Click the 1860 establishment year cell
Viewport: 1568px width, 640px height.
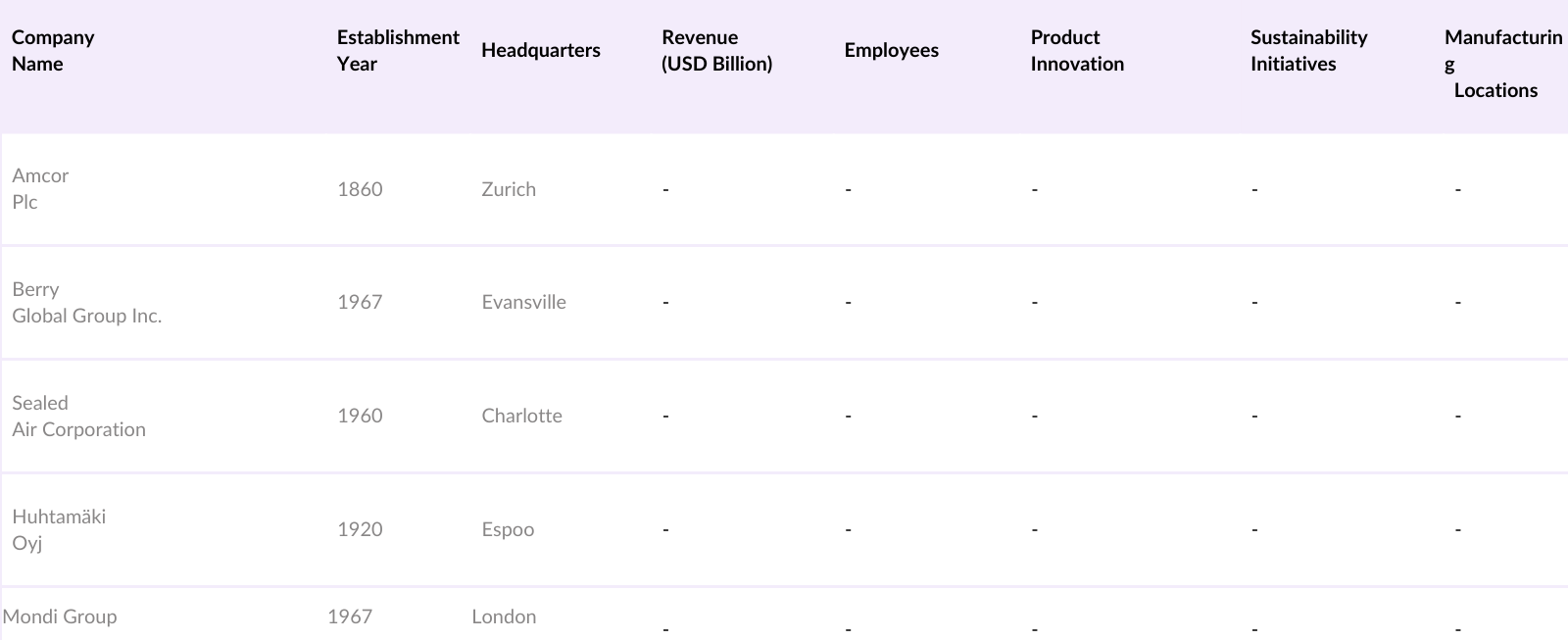click(x=360, y=189)
